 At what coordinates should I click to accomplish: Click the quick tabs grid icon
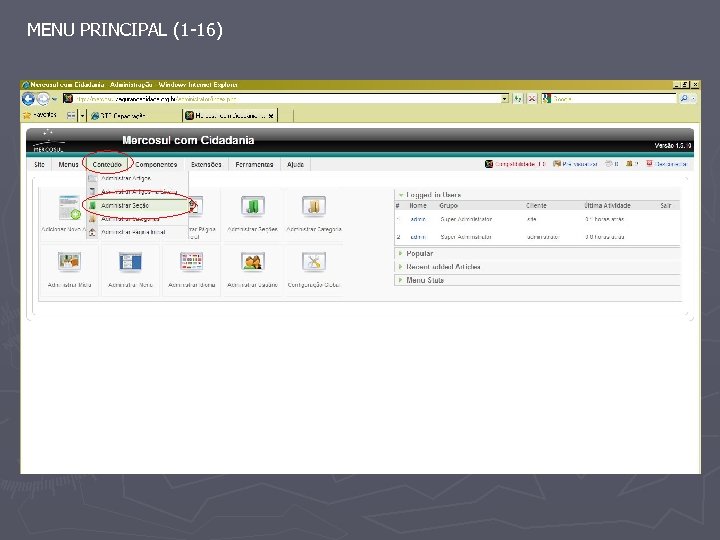coord(71,116)
